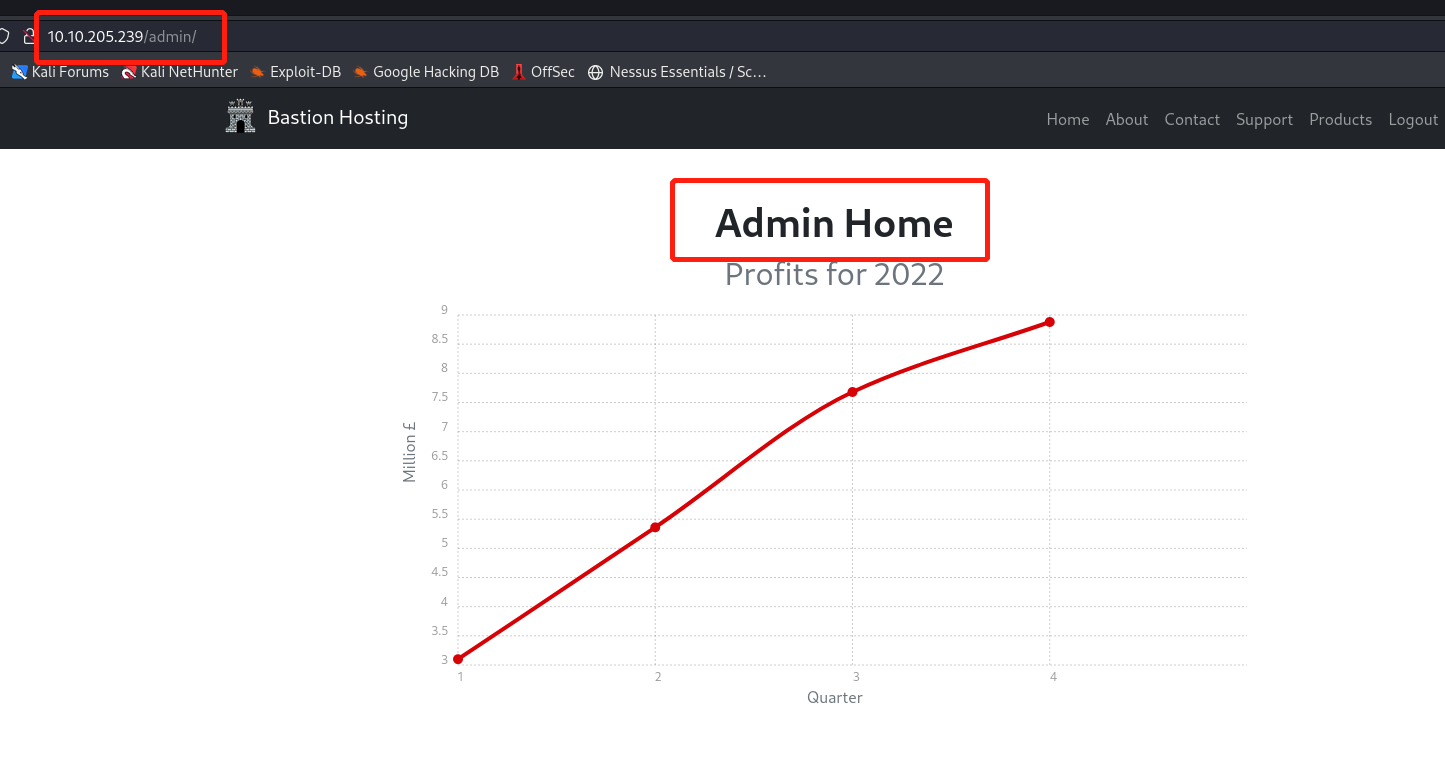This screenshot has width=1445, height=772.
Task: Open the Kali NetHunter bookmark
Action: pyautogui.click(x=179, y=72)
